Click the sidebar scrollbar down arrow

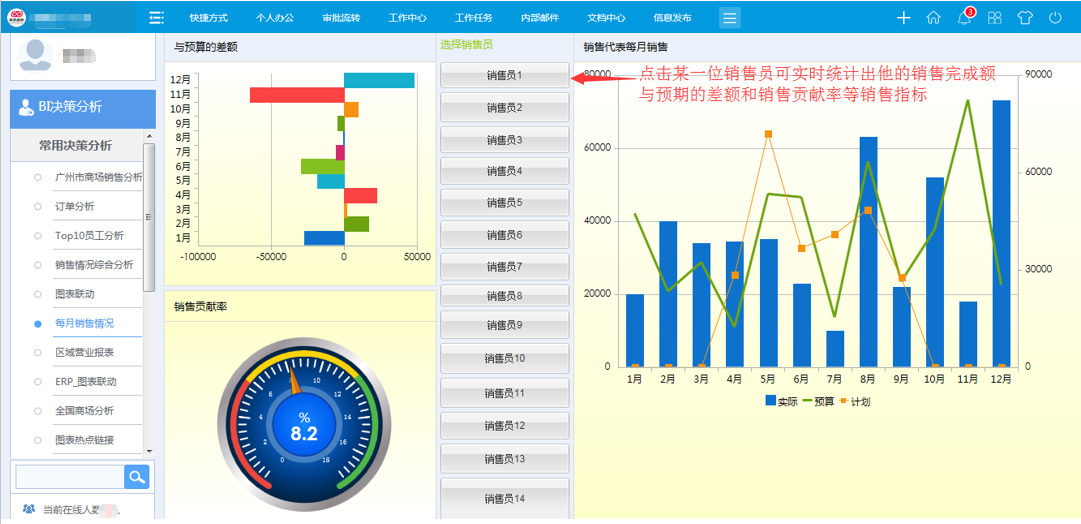point(149,450)
